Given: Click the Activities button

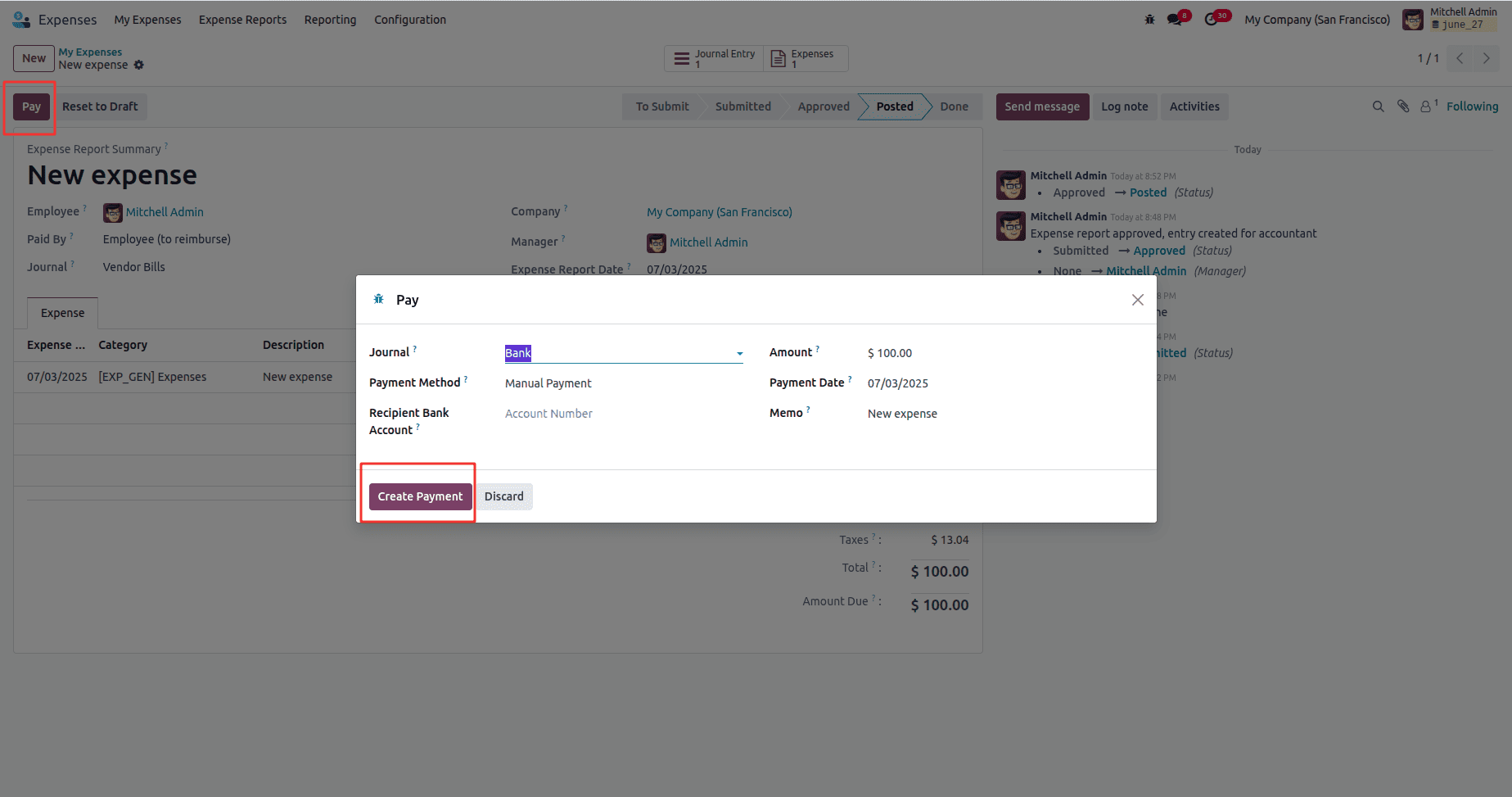Looking at the screenshot, I should click(1194, 106).
